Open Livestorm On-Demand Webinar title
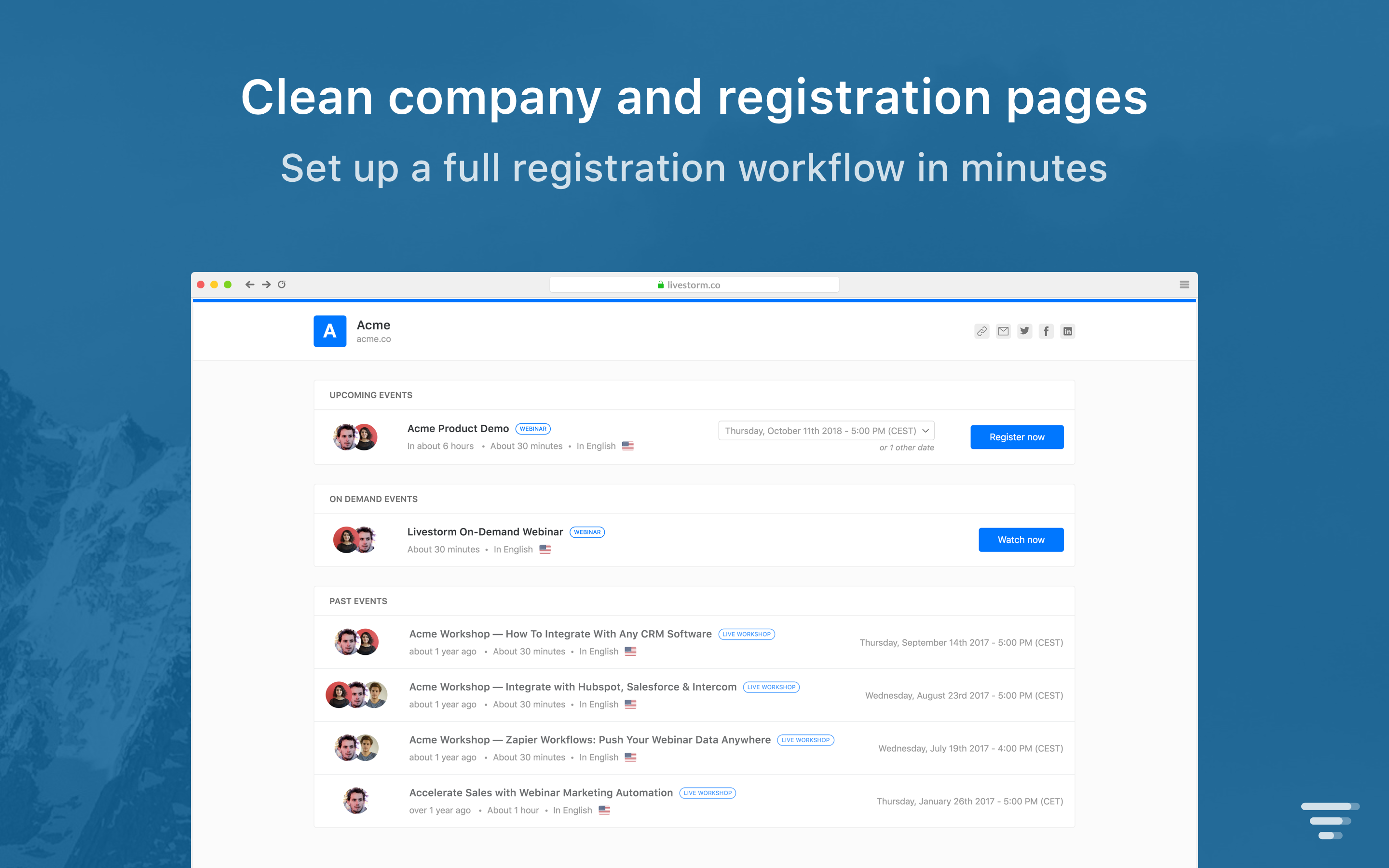This screenshot has height=868, width=1389. [x=485, y=531]
